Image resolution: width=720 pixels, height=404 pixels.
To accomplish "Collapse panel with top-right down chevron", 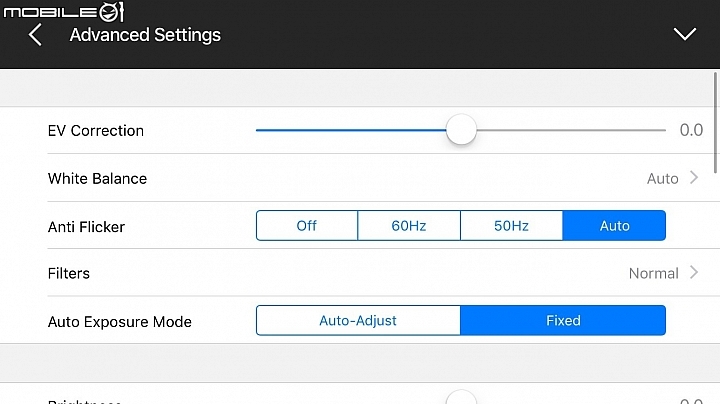I will pos(685,34).
